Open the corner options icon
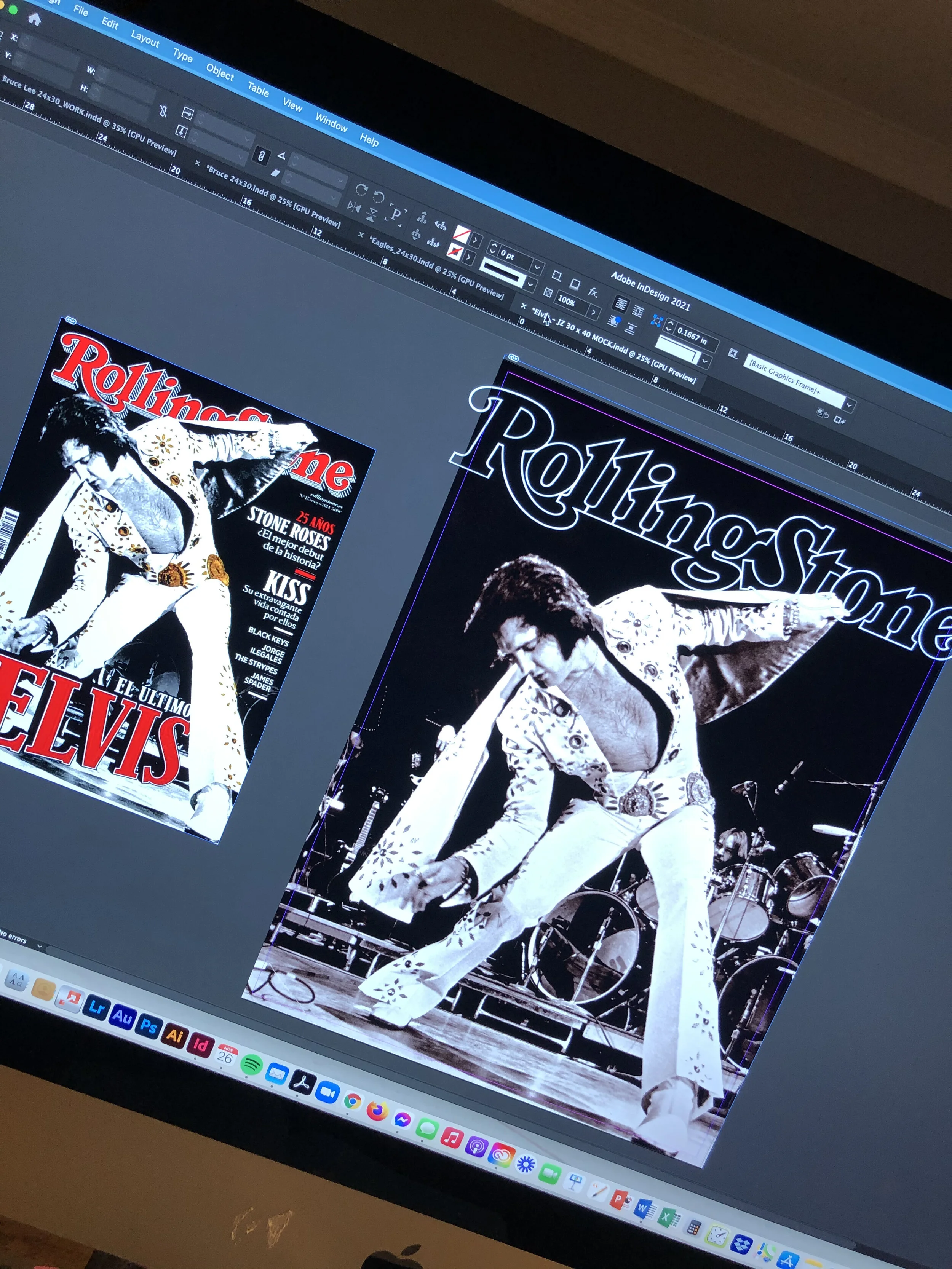 point(657,321)
